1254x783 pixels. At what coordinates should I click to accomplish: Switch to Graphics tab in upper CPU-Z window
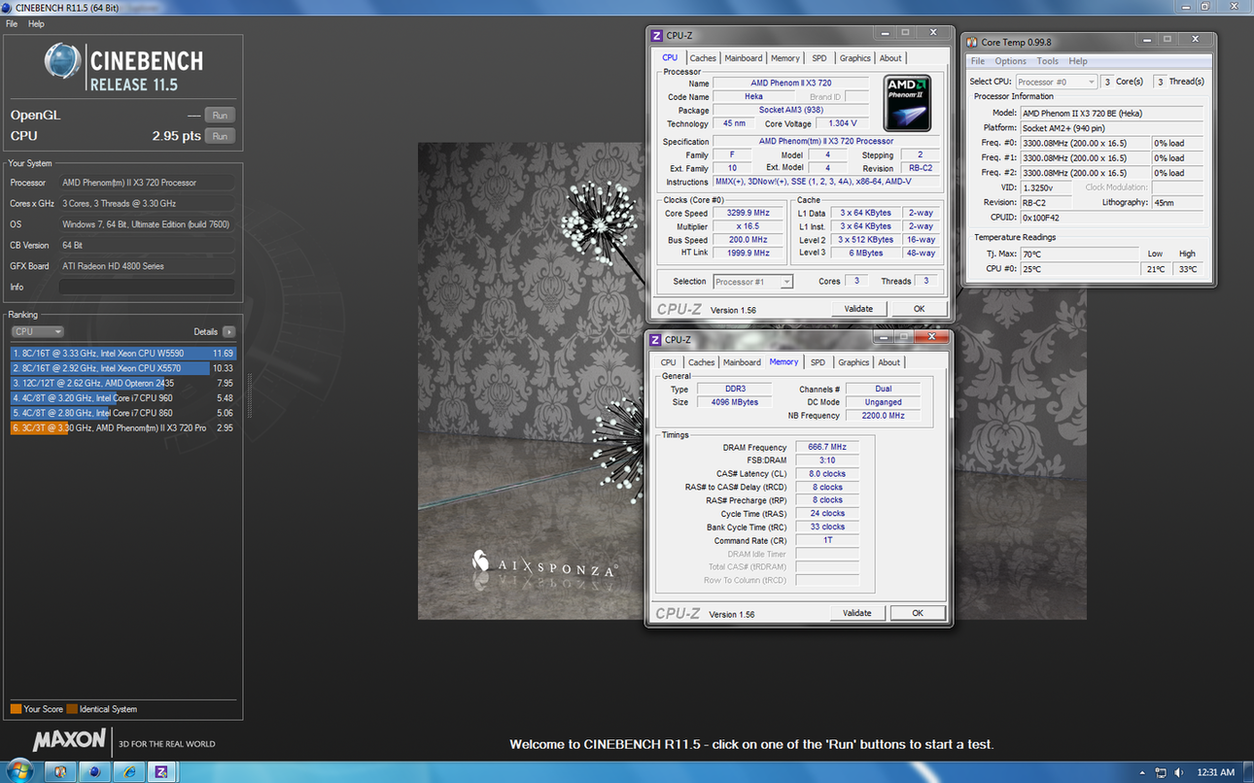(x=855, y=58)
